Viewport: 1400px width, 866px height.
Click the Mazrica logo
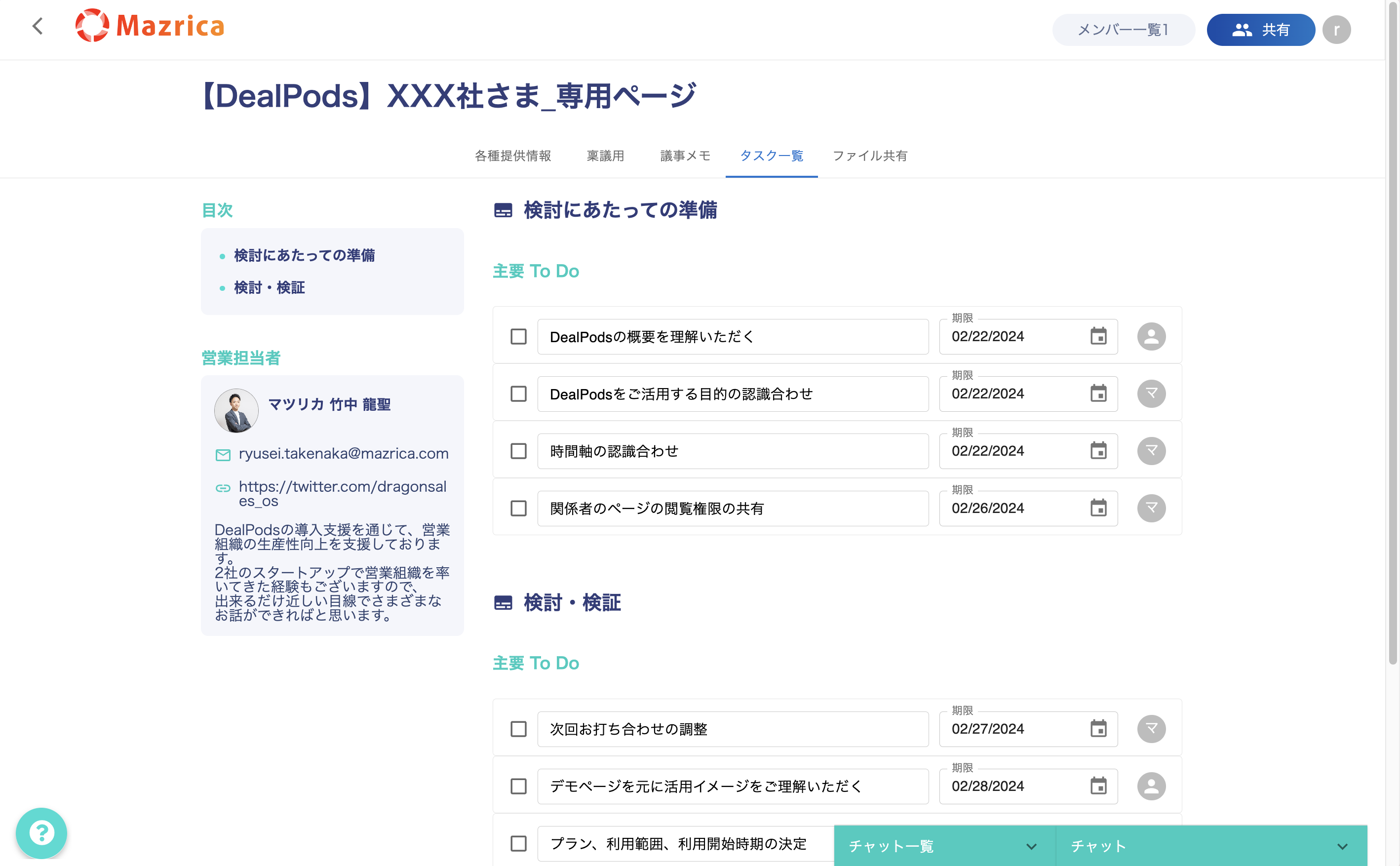(x=150, y=26)
